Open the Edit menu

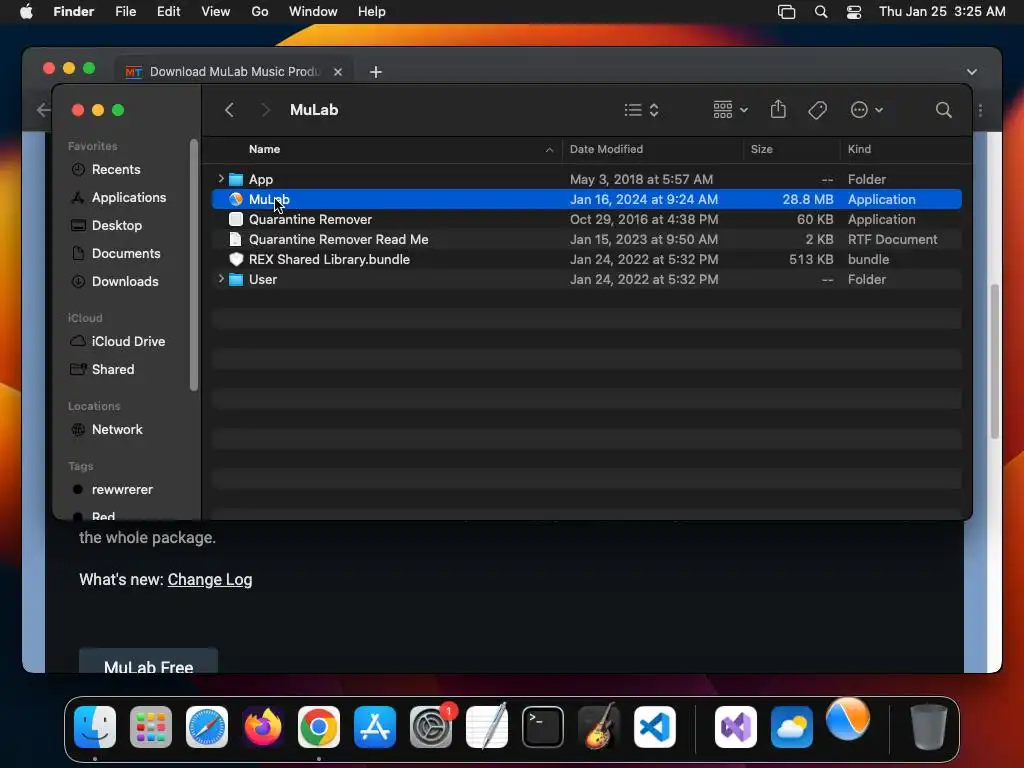168,12
